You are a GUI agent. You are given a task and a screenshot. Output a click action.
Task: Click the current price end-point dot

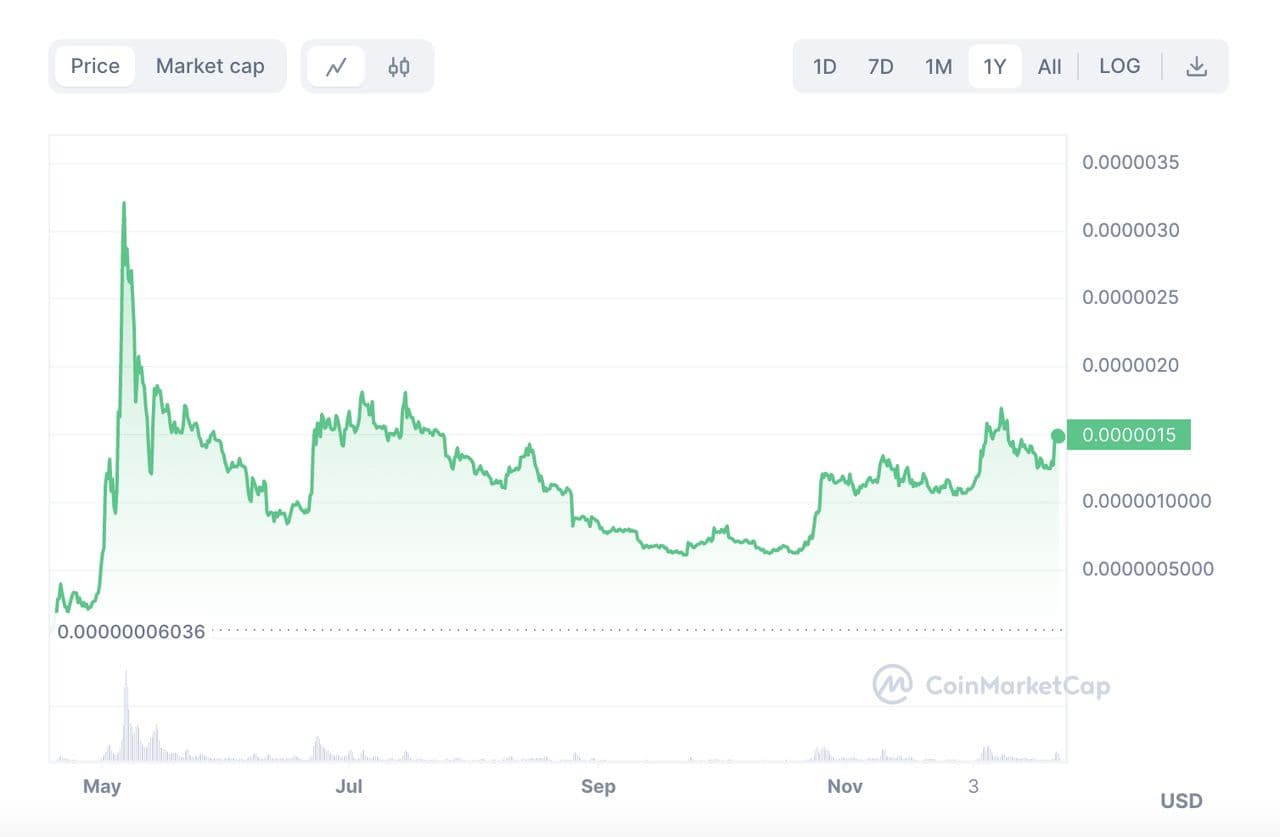[1058, 435]
